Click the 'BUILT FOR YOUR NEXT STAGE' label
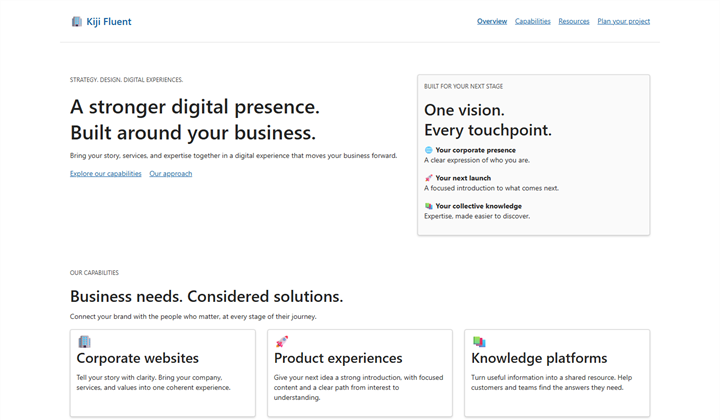 [463, 86]
